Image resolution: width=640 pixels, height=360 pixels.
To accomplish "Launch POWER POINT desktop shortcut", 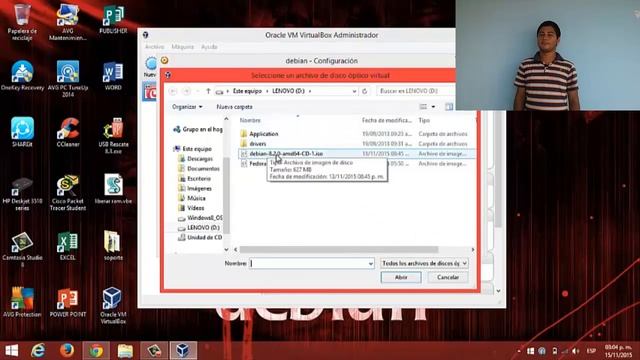I will click(x=68, y=302).
